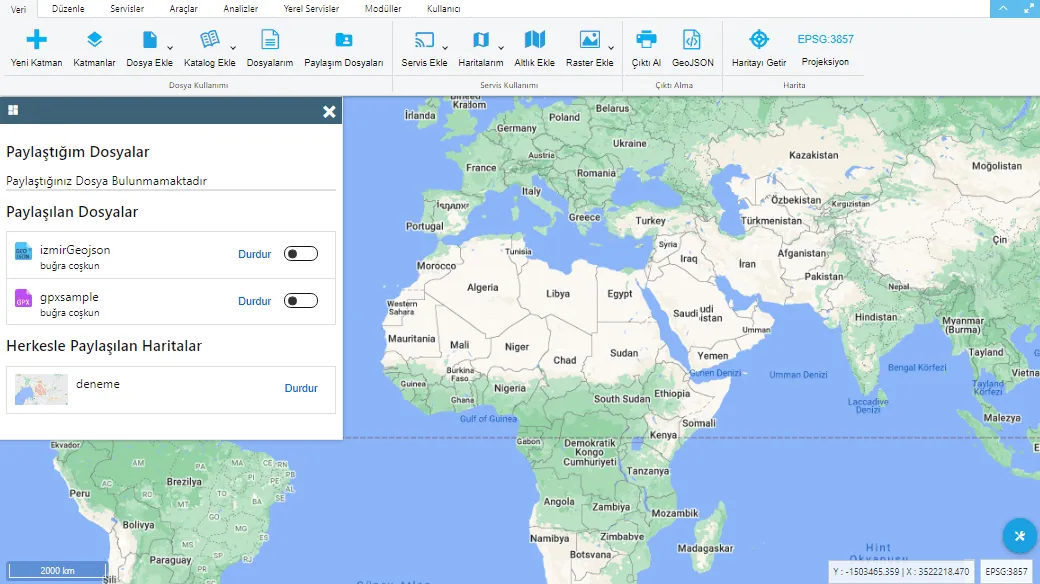This screenshot has height=584, width=1040.
Task: Click the blue round tools button on map
Action: [x=1019, y=536]
